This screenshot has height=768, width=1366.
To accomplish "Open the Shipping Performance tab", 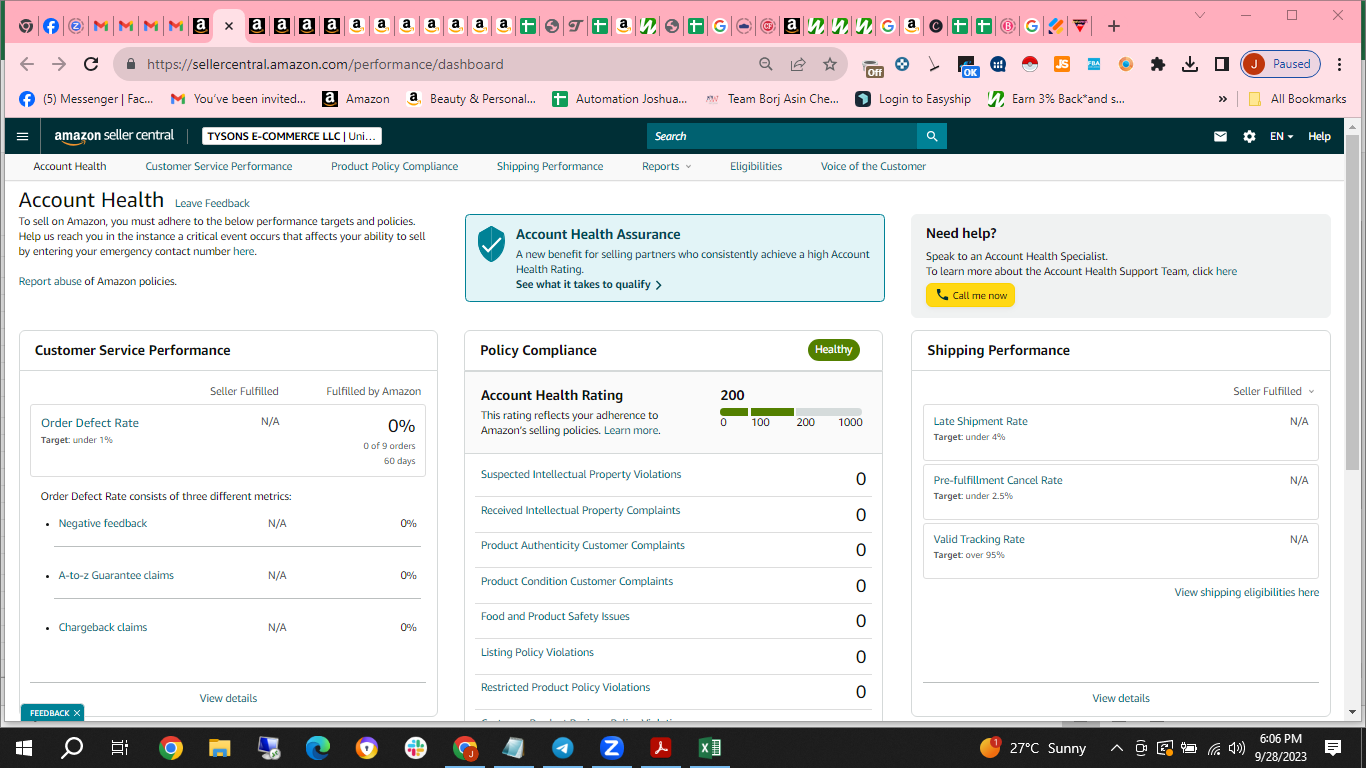I will [x=550, y=166].
